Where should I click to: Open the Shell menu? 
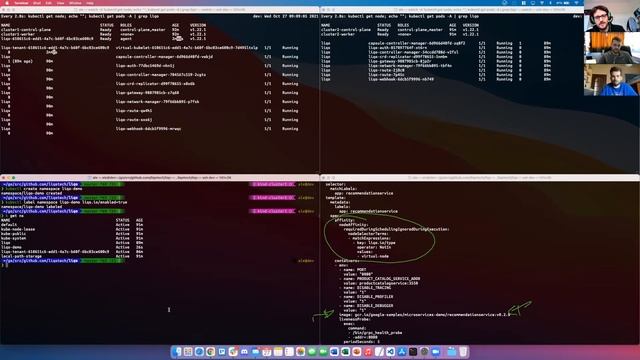pyautogui.click(x=37, y=3)
